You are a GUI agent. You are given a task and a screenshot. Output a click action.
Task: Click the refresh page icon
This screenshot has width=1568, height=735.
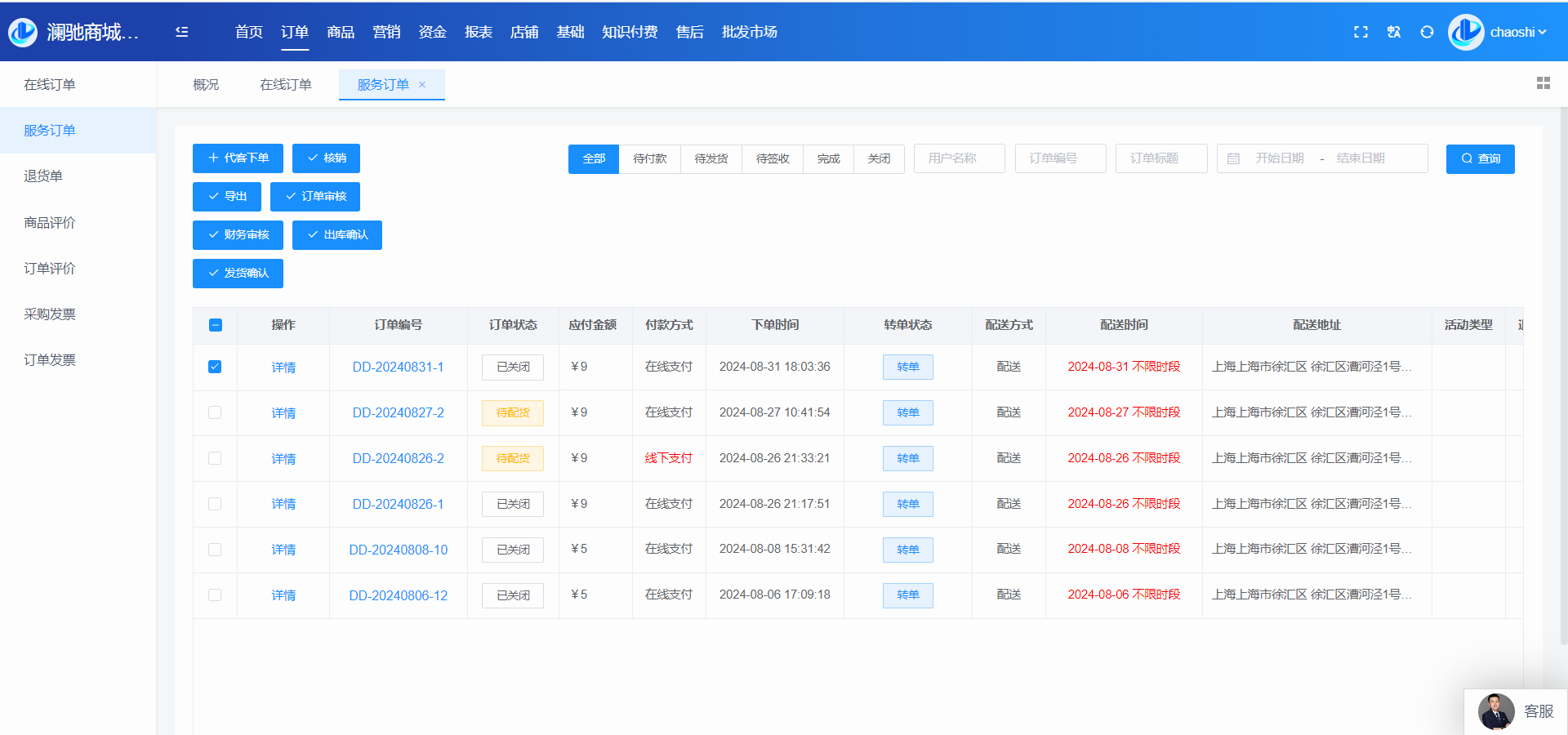[1427, 32]
